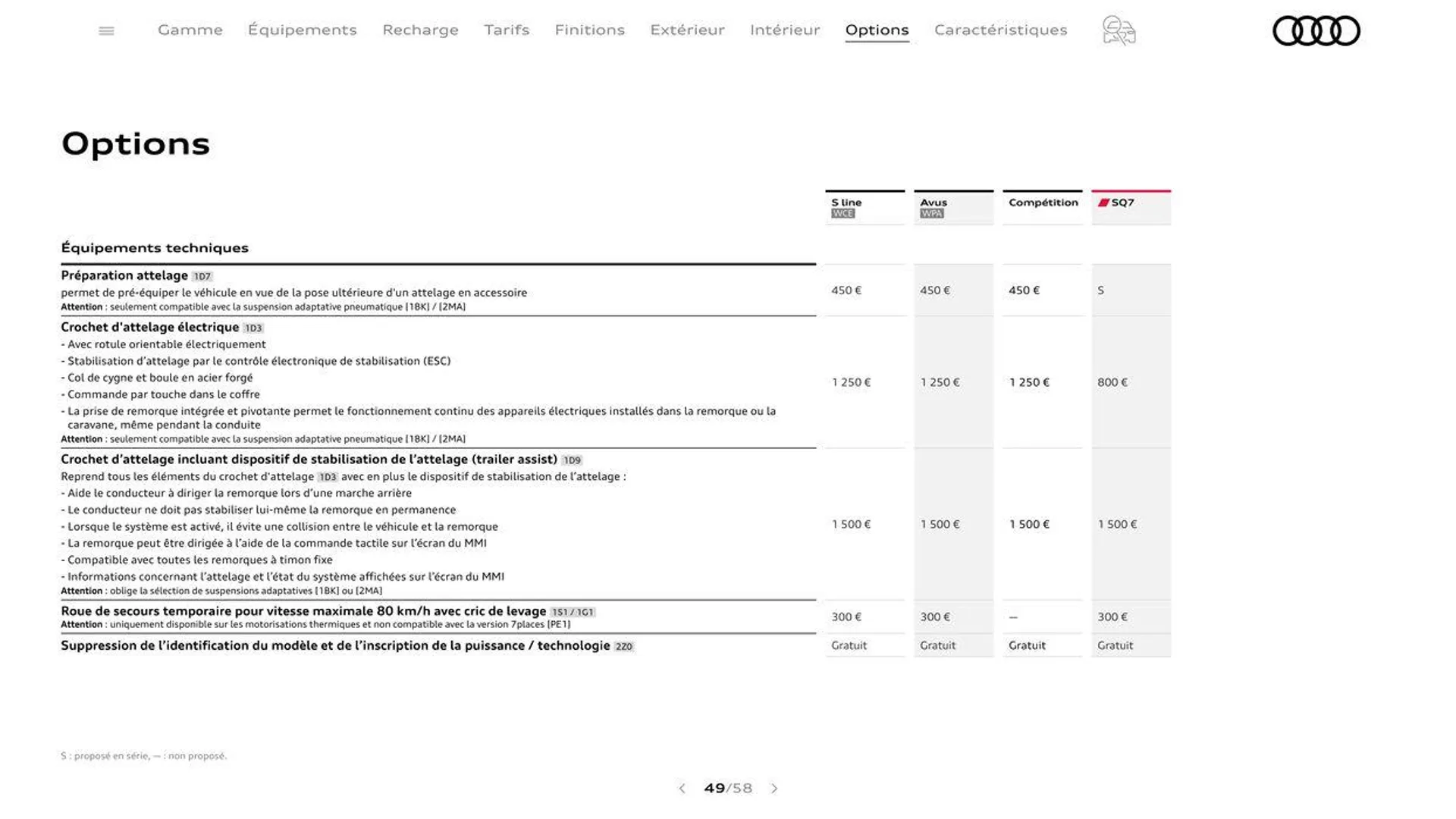Click 450 € price under Compétition
The width and height of the screenshot is (1456, 819).
(x=1024, y=290)
